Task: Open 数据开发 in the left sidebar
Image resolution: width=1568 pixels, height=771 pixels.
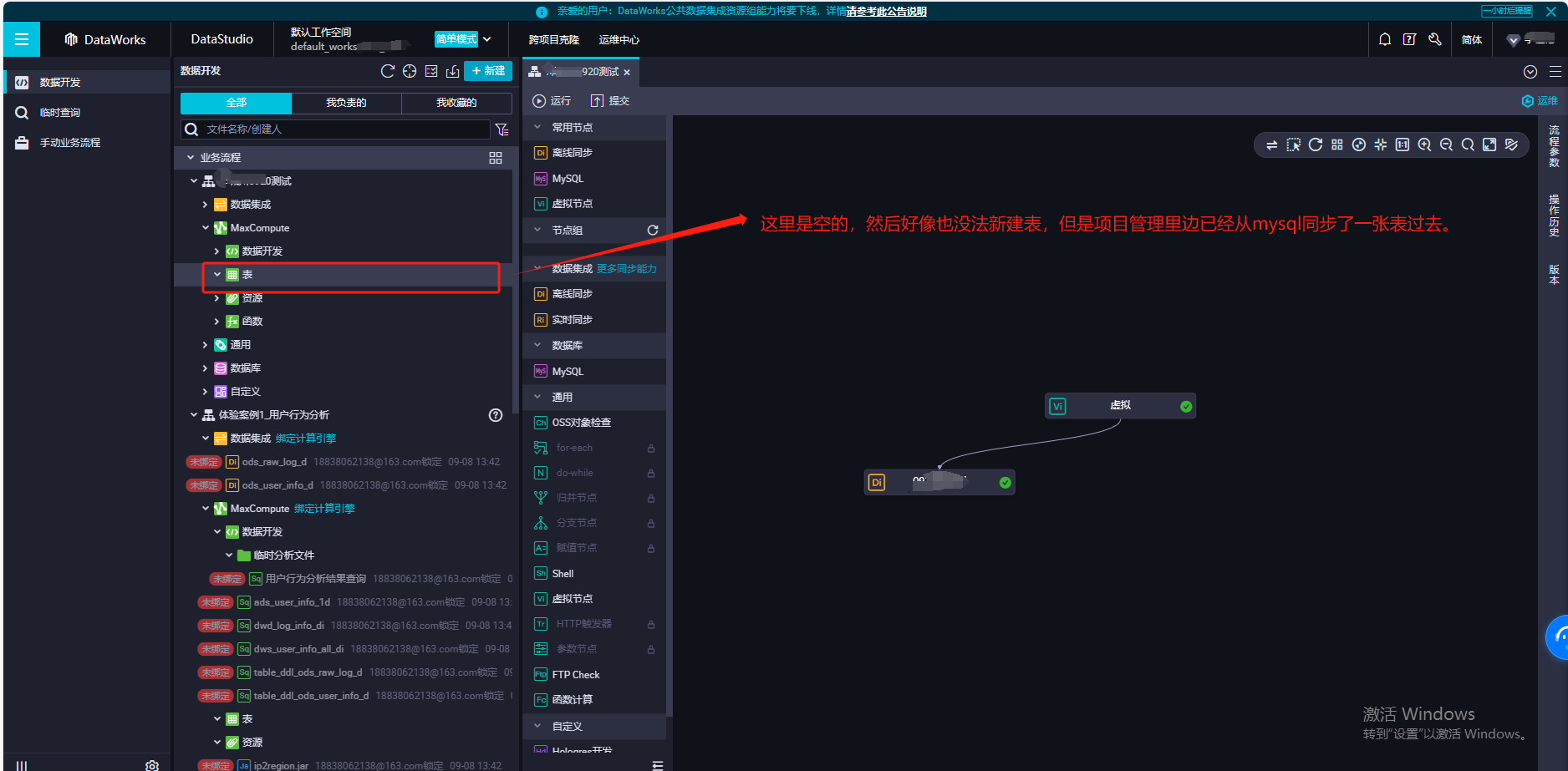Action: (x=87, y=82)
